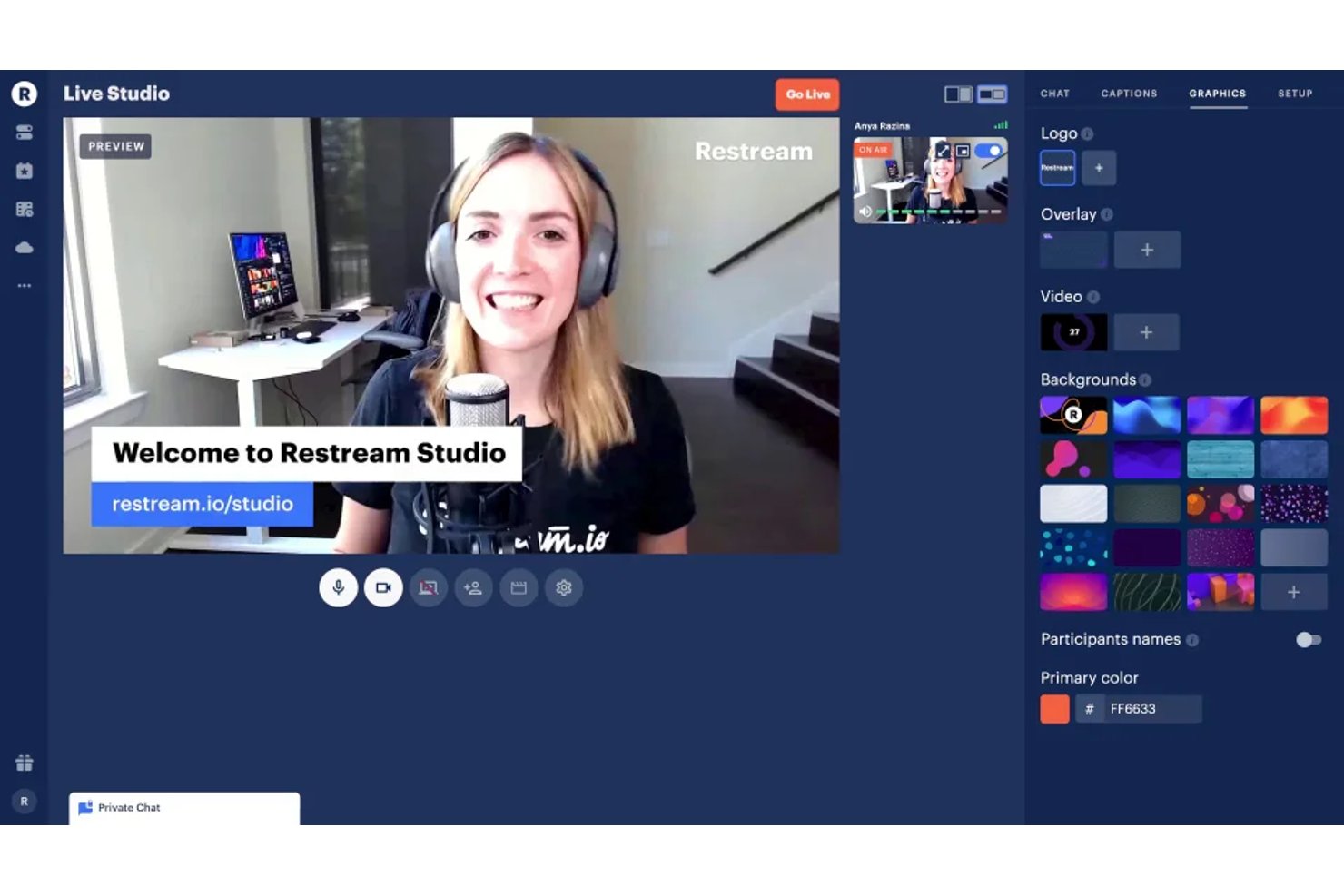The image size is (1344, 896).
Task: Select the split-screen layout option
Action: (x=958, y=94)
